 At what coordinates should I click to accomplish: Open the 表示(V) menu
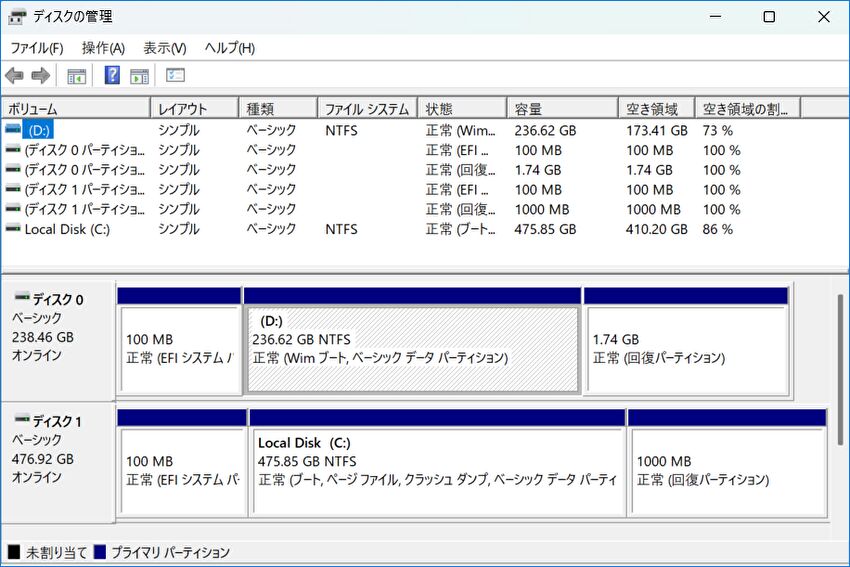point(165,48)
